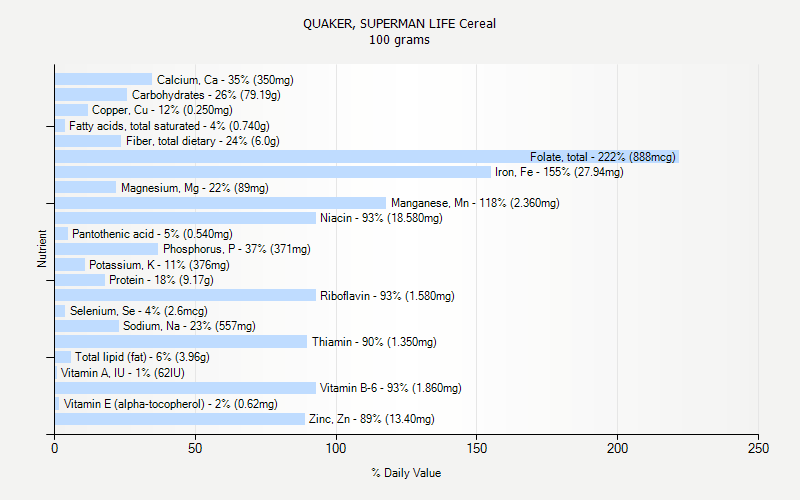
Task: Click the Vitamin B-6 bar in the chart
Action: (x=186, y=388)
